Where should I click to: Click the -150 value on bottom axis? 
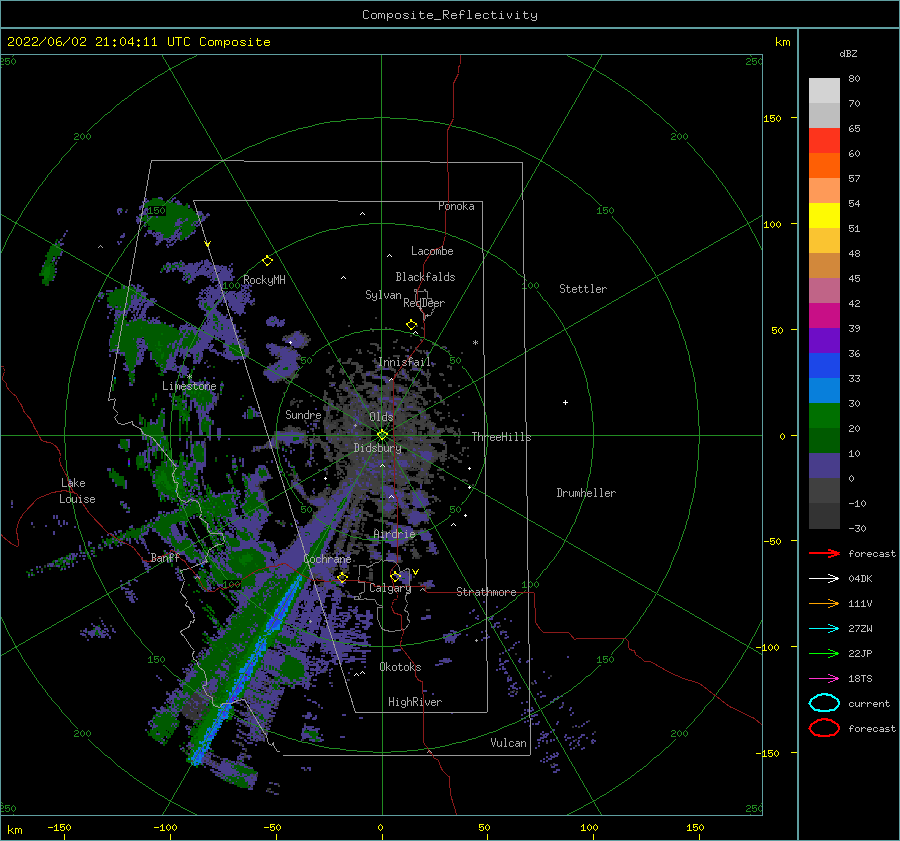point(59,827)
